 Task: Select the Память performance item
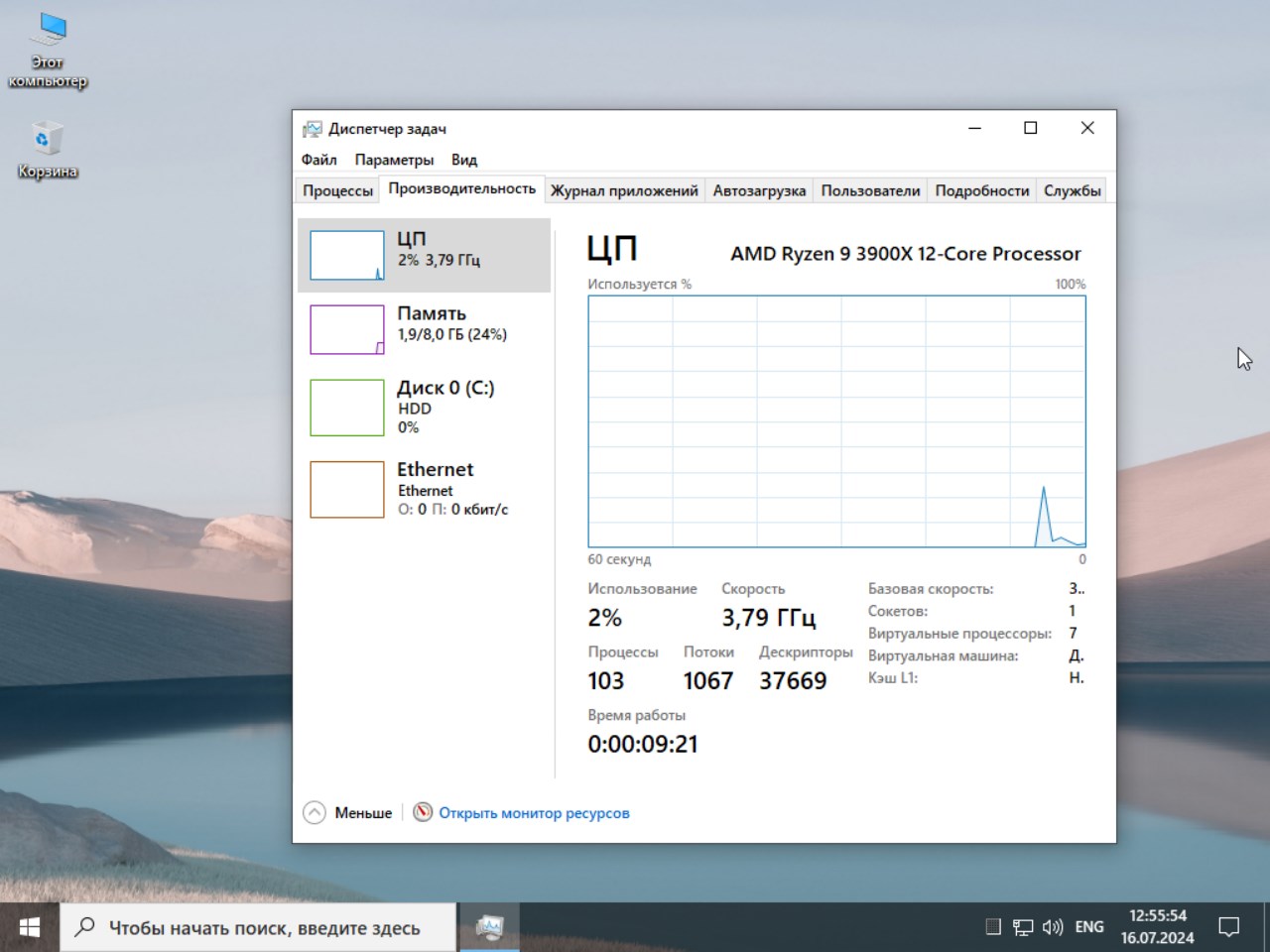(424, 329)
